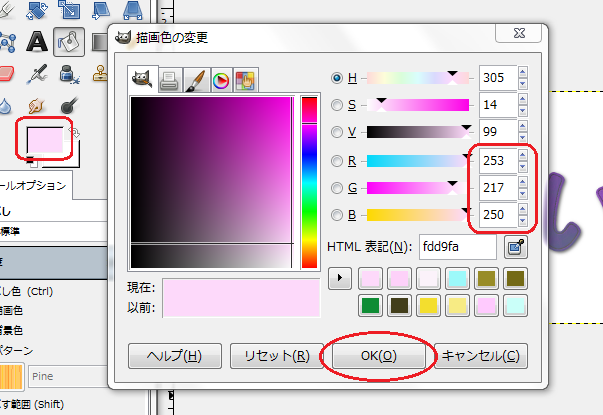
Task: Open the 標準 mode dropdown in tool options
Action: (54, 232)
